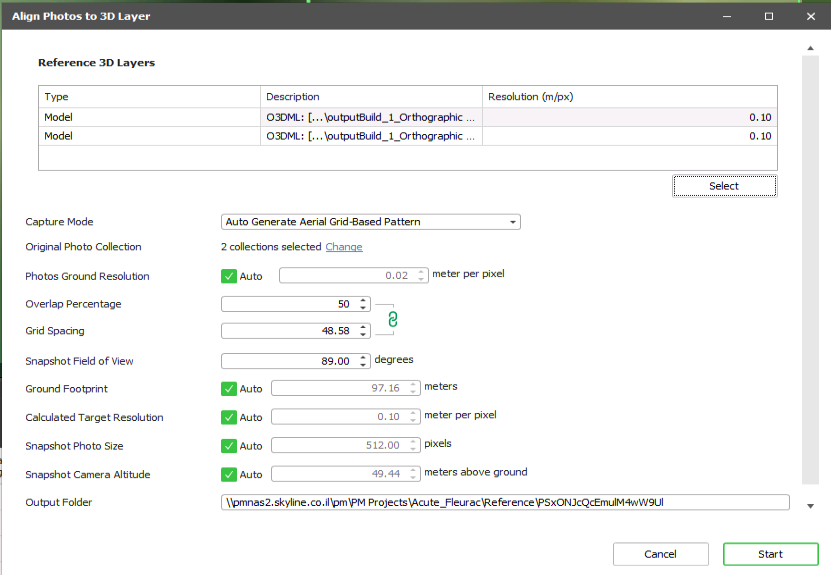
Task: Uncheck Auto for Snapshot Camera Altitude
Action: coord(228,474)
